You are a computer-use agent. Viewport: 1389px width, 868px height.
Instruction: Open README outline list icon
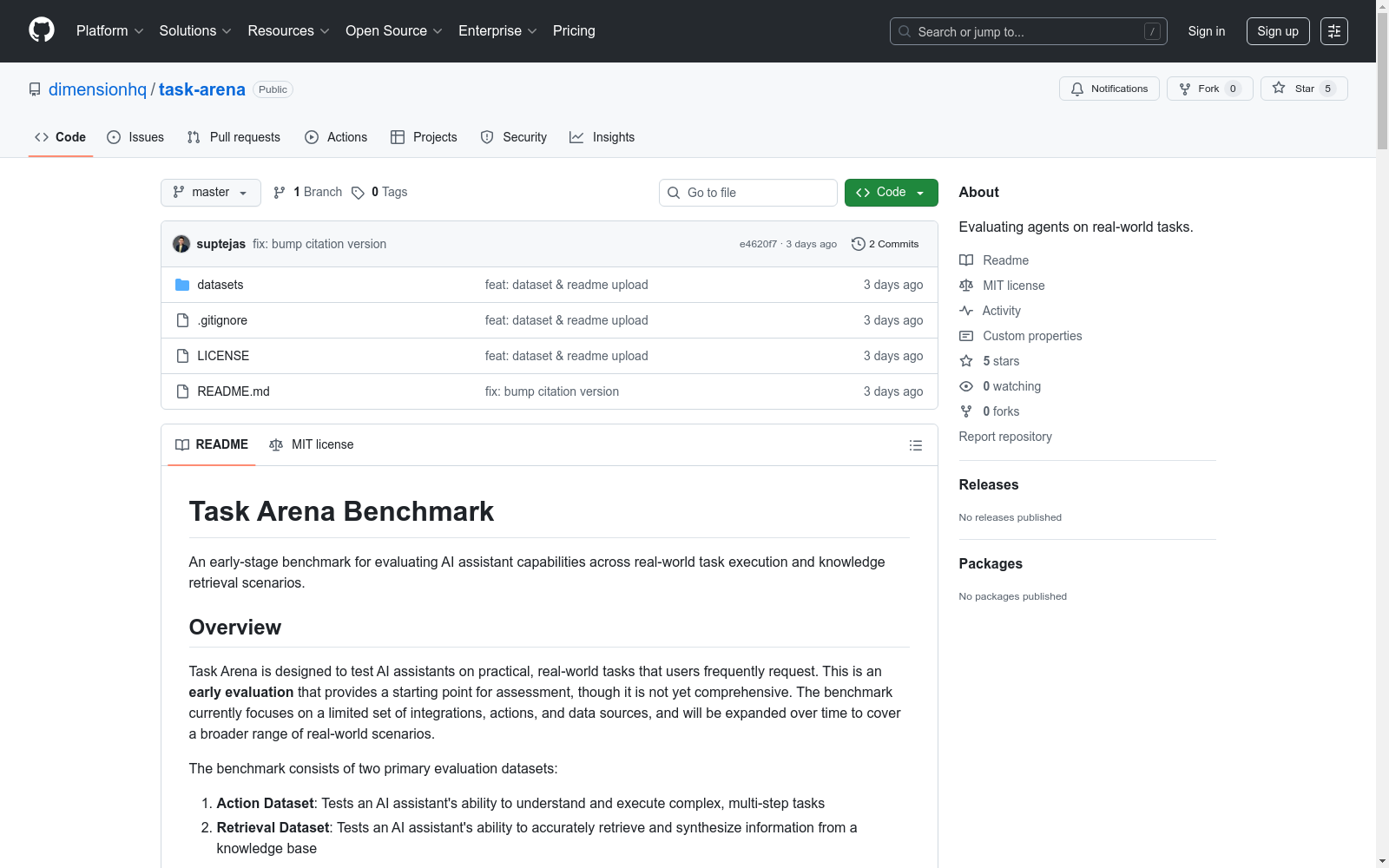pyautogui.click(x=916, y=445)
